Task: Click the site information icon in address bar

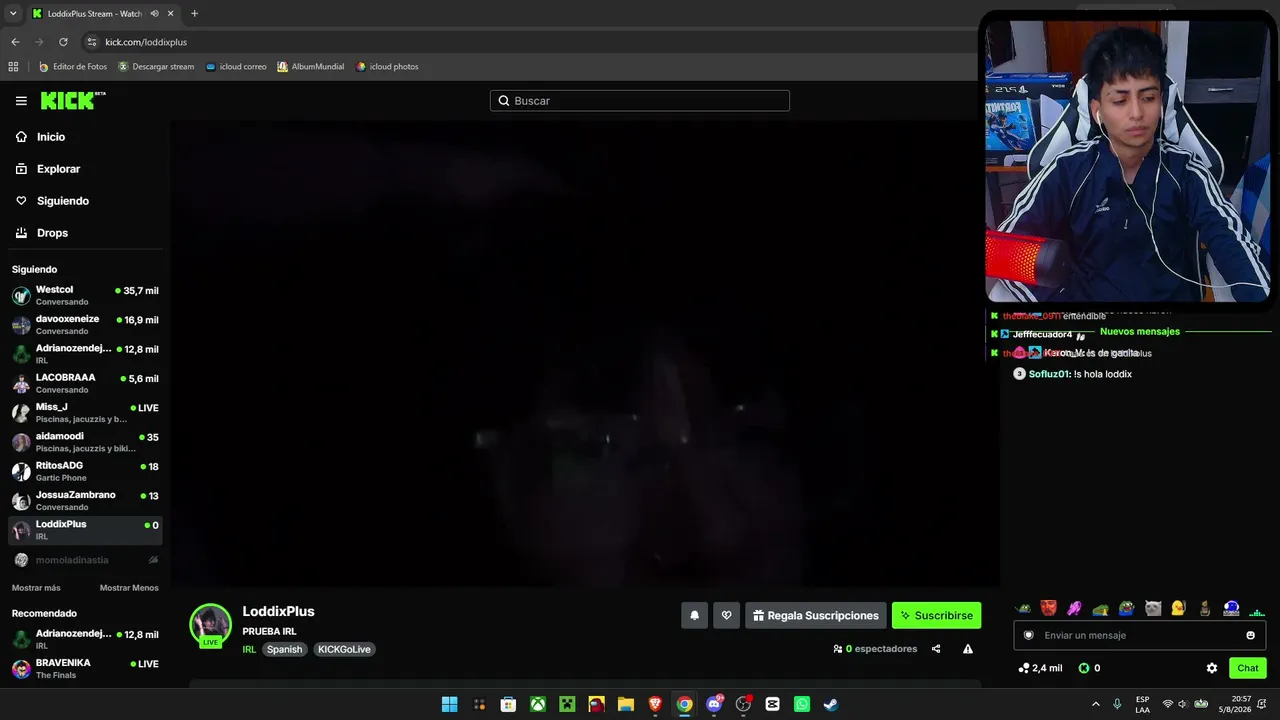Action: 92,42
